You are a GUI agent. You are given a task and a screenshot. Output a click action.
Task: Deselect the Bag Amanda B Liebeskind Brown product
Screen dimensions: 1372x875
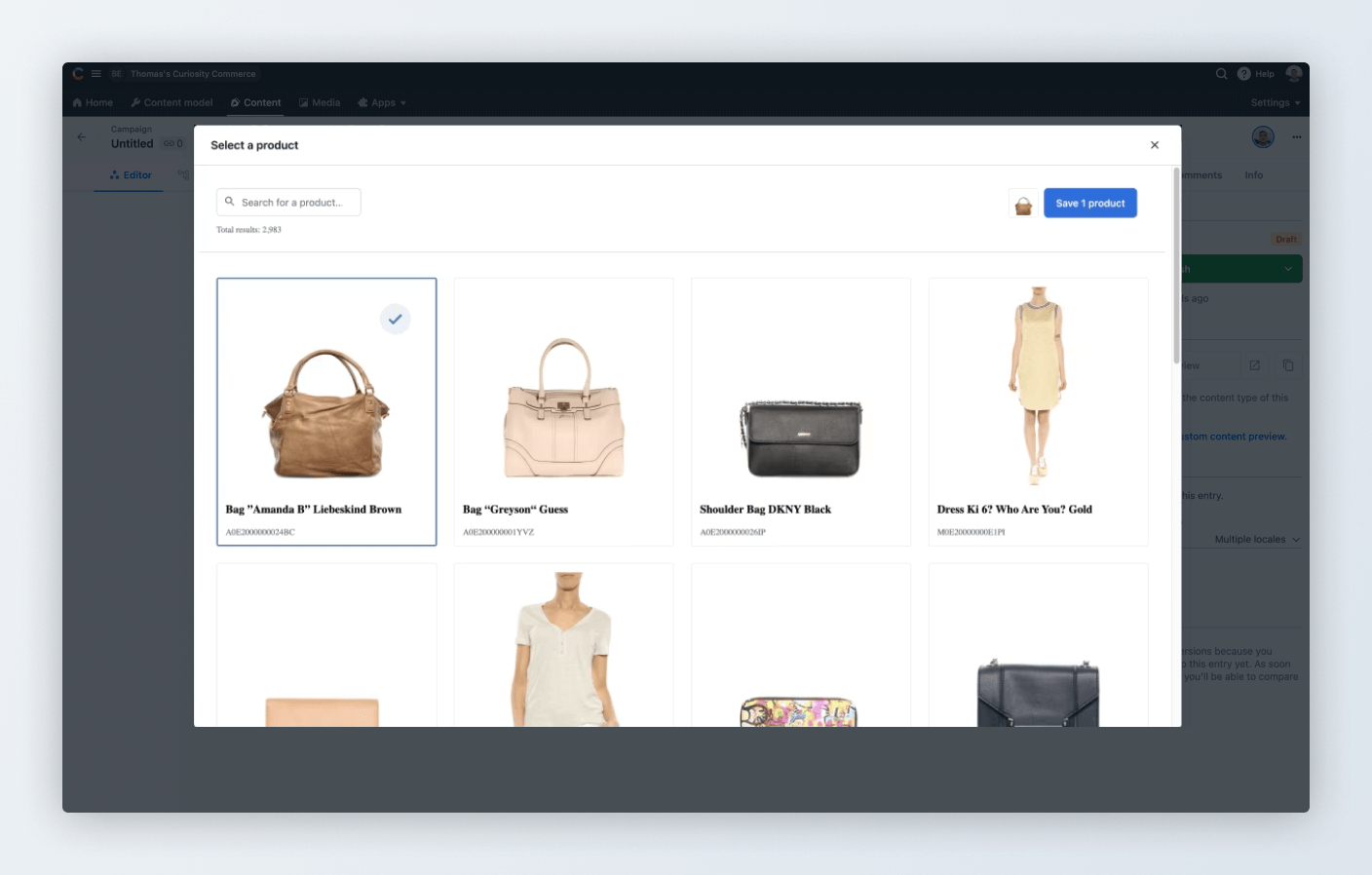[x=395, y=319]
